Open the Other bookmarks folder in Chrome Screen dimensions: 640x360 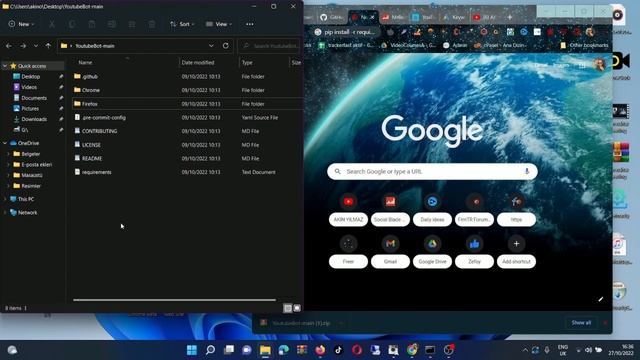coord(584,45)
